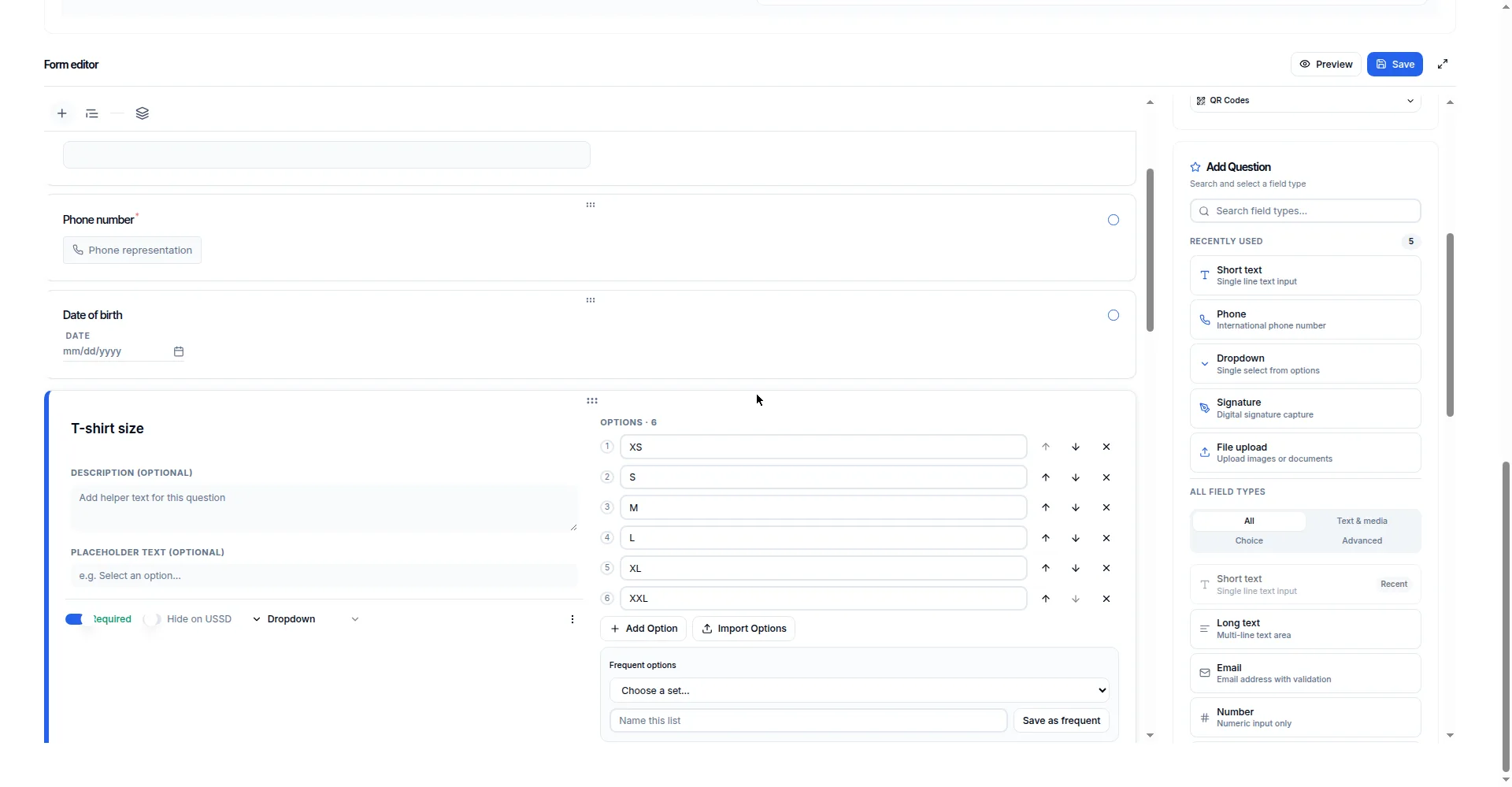Toggle the Required switch
This screenshot has height=787, width=1512.
click(x=76, y=619)
